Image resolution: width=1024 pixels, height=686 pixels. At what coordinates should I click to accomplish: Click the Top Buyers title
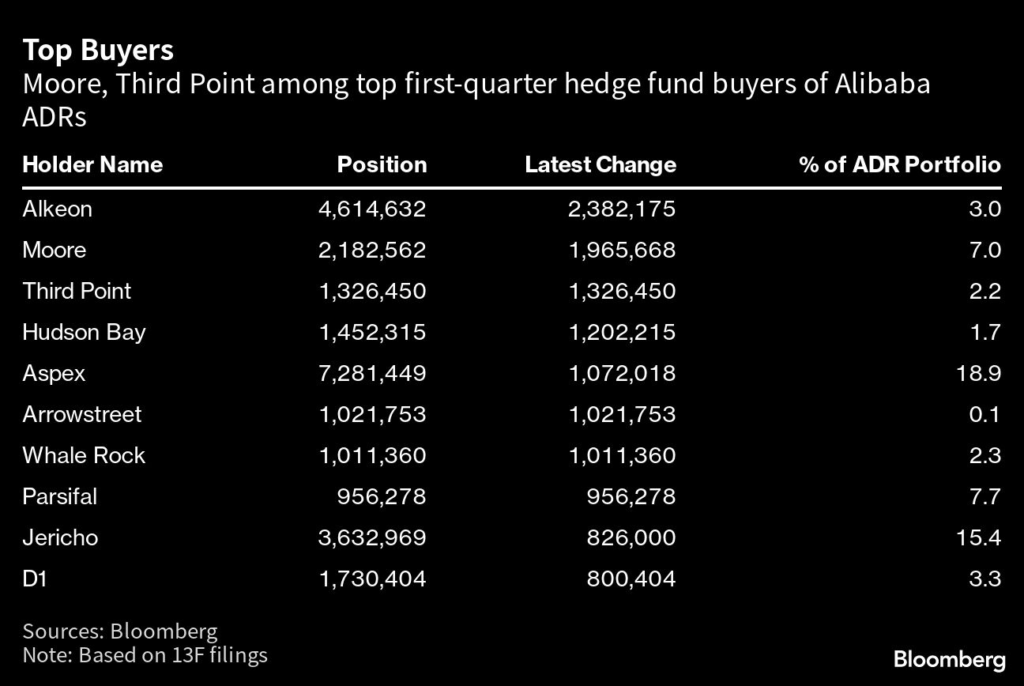98,50
